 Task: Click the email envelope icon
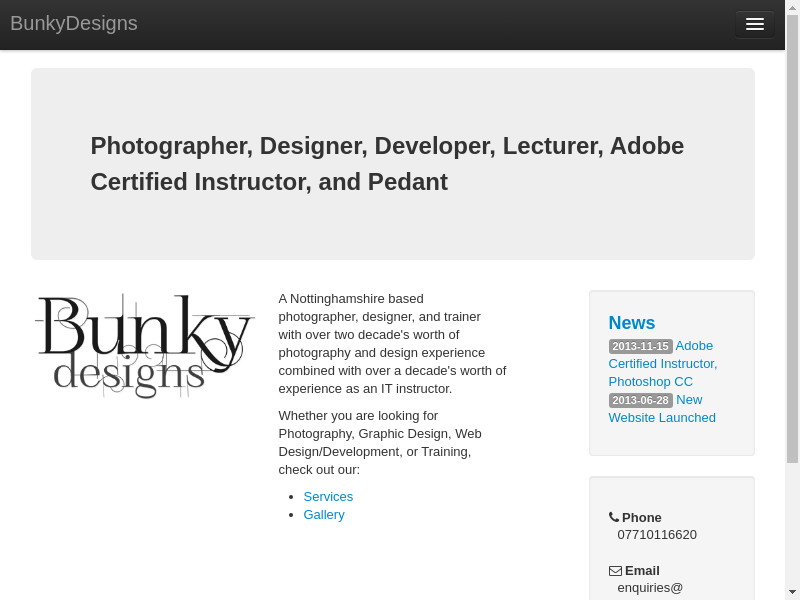[x=615, y=571]
